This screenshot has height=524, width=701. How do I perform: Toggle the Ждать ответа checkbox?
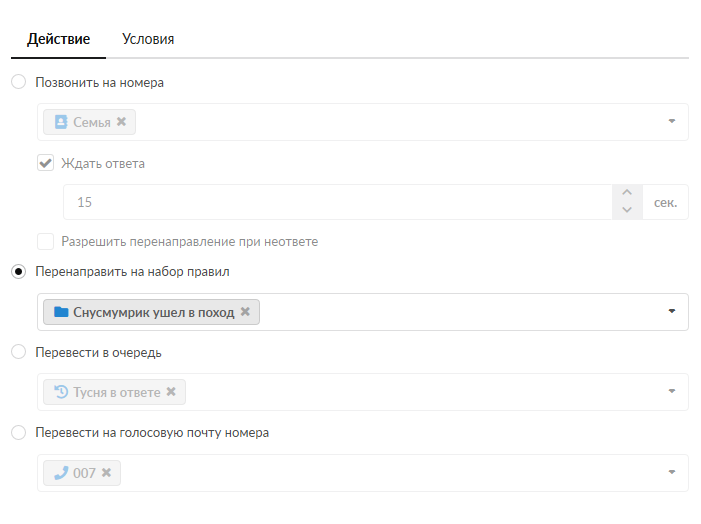(x=45, y=163)
